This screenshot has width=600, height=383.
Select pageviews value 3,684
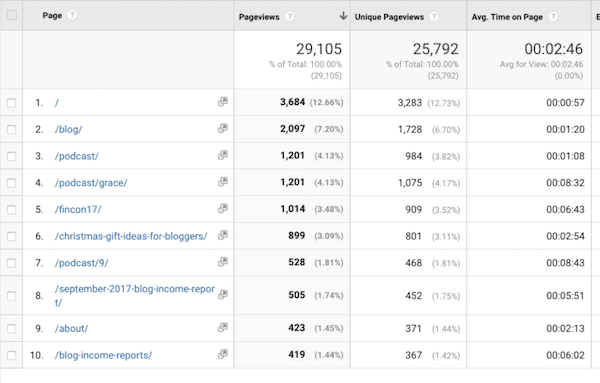[292, 102]
